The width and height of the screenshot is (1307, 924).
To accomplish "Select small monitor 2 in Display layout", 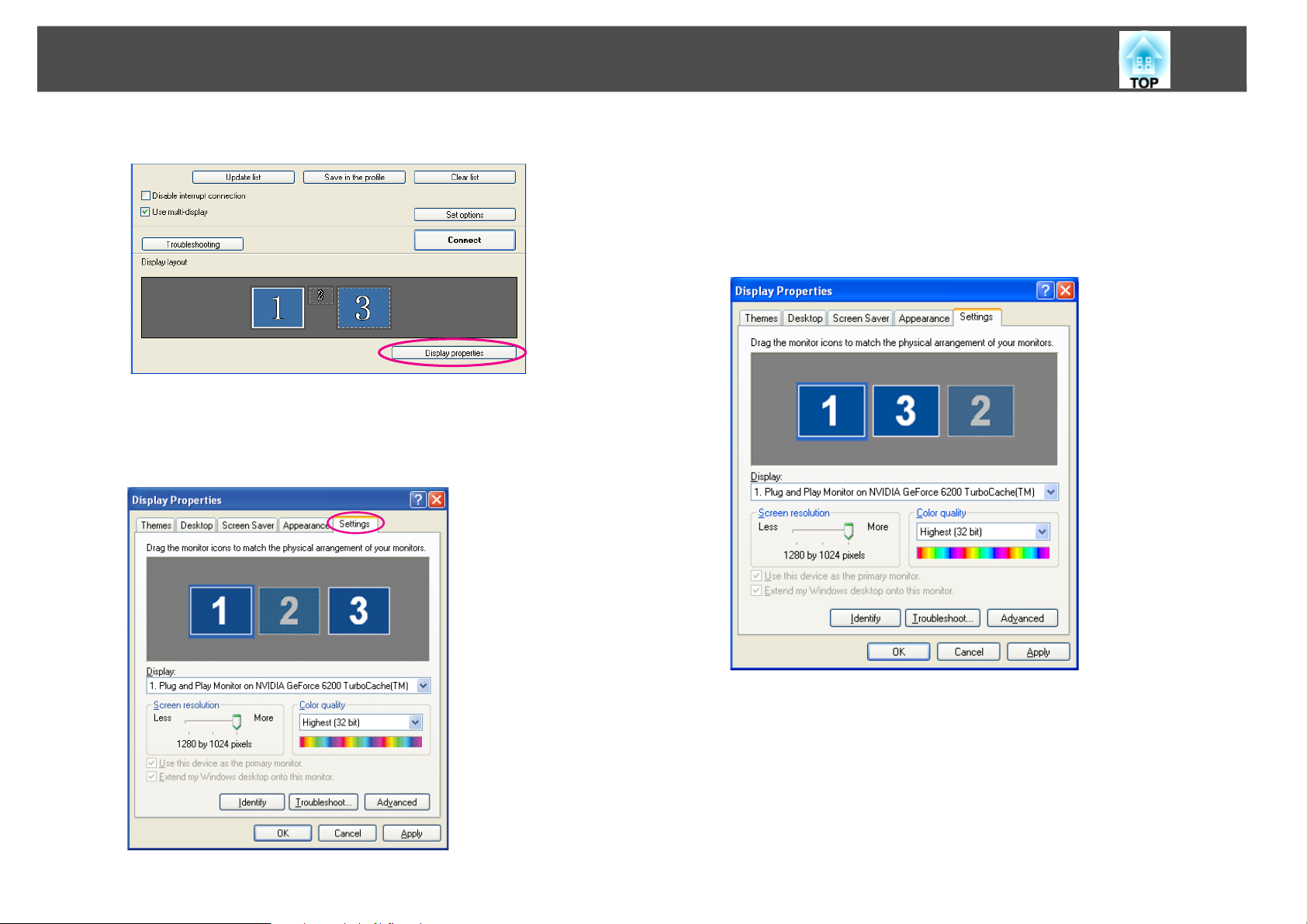I will pyautogui.click(x=320, y=295).
